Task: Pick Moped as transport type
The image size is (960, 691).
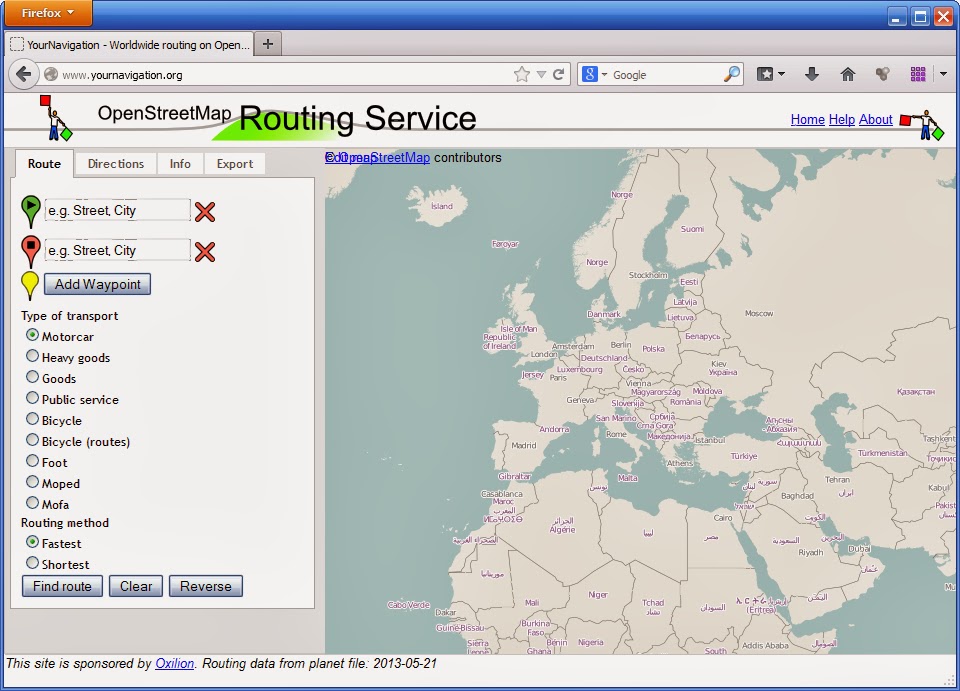Action: (32, 482)
